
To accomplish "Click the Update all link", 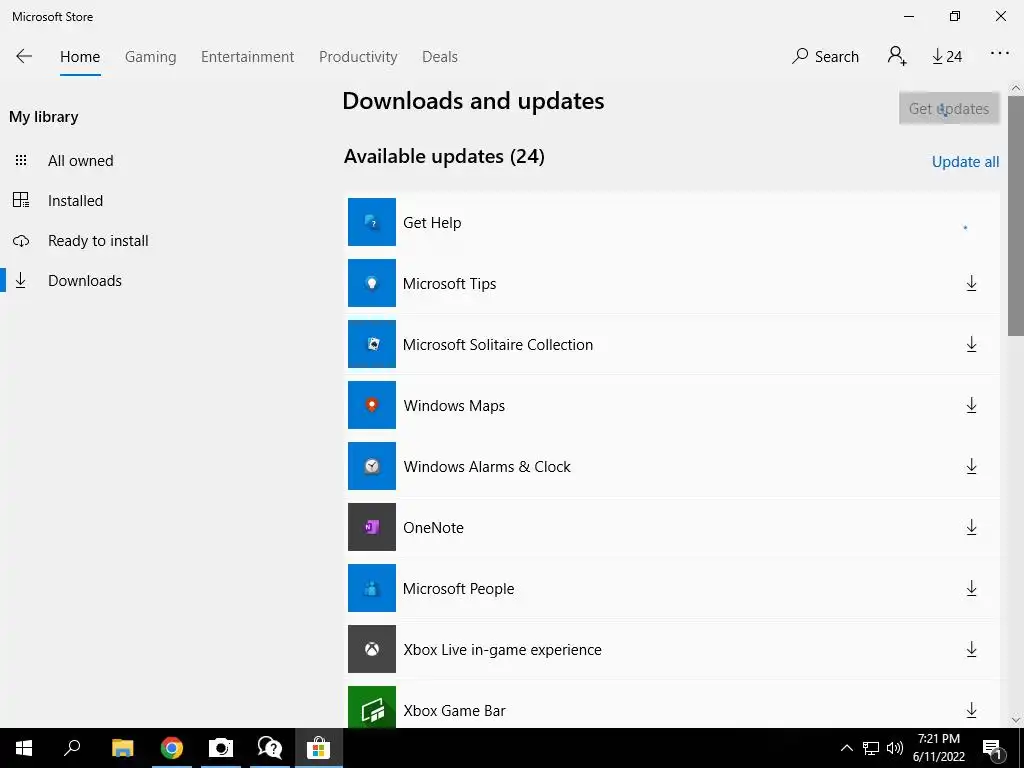I will point(965,162).
